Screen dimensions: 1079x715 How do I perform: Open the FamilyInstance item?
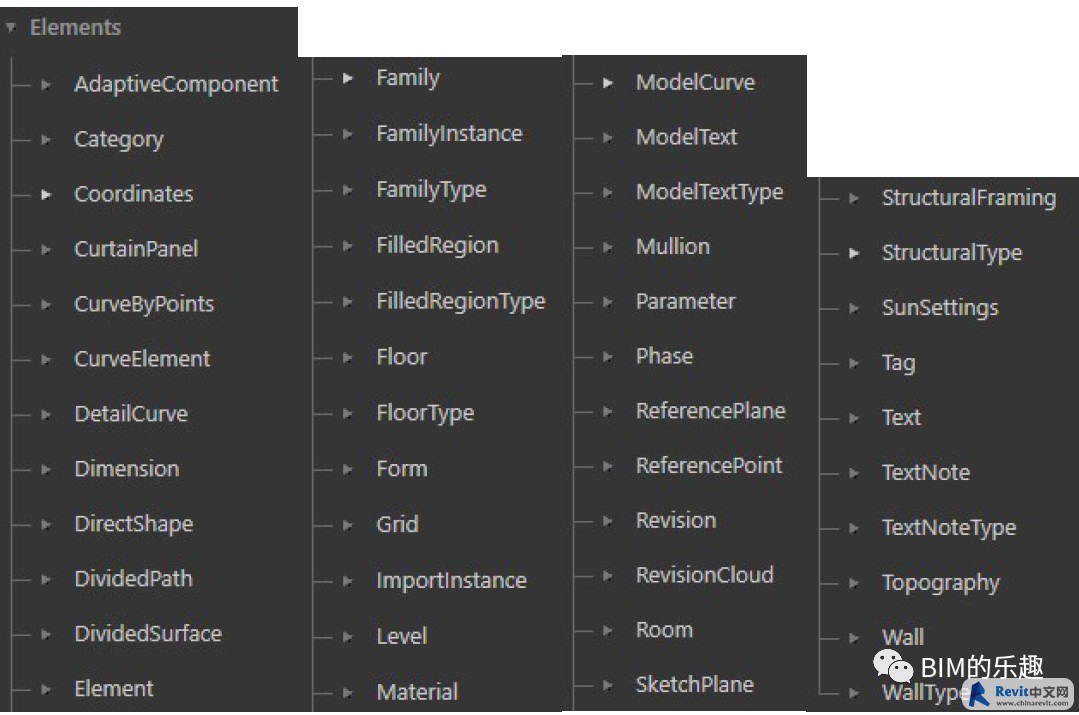click(x=449, y=134)
